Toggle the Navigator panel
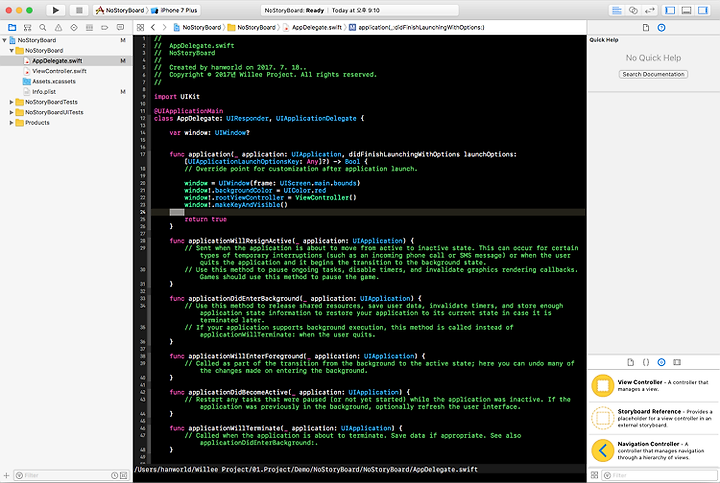This screenshot has height=483, width=720. coord(670,10)
